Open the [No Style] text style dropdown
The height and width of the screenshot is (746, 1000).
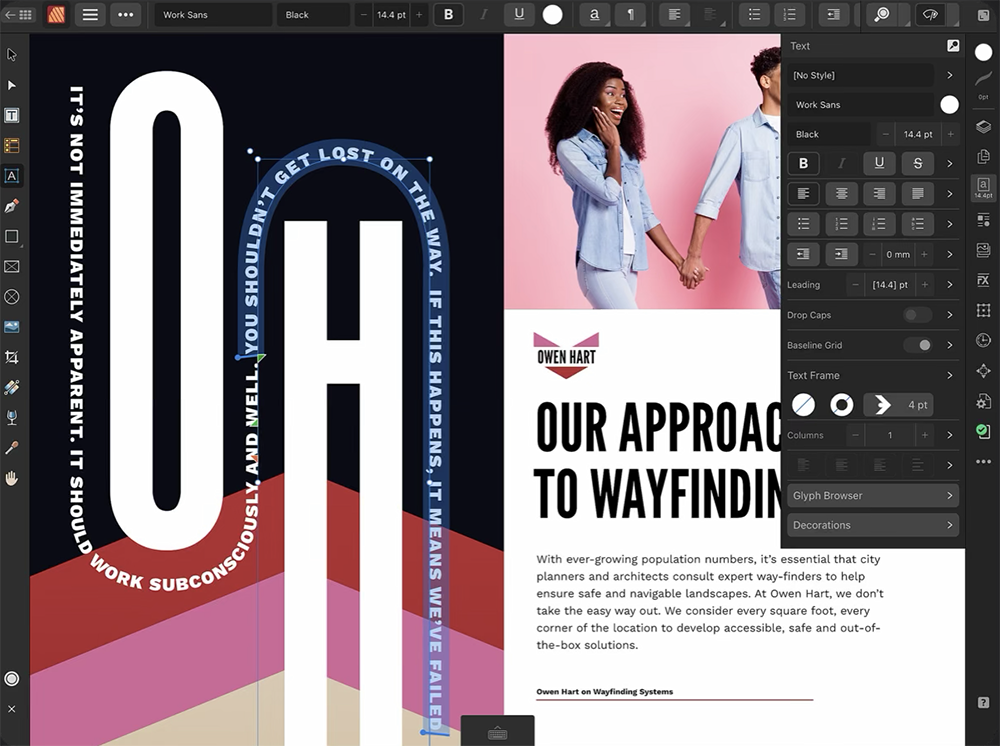[861, 75]
